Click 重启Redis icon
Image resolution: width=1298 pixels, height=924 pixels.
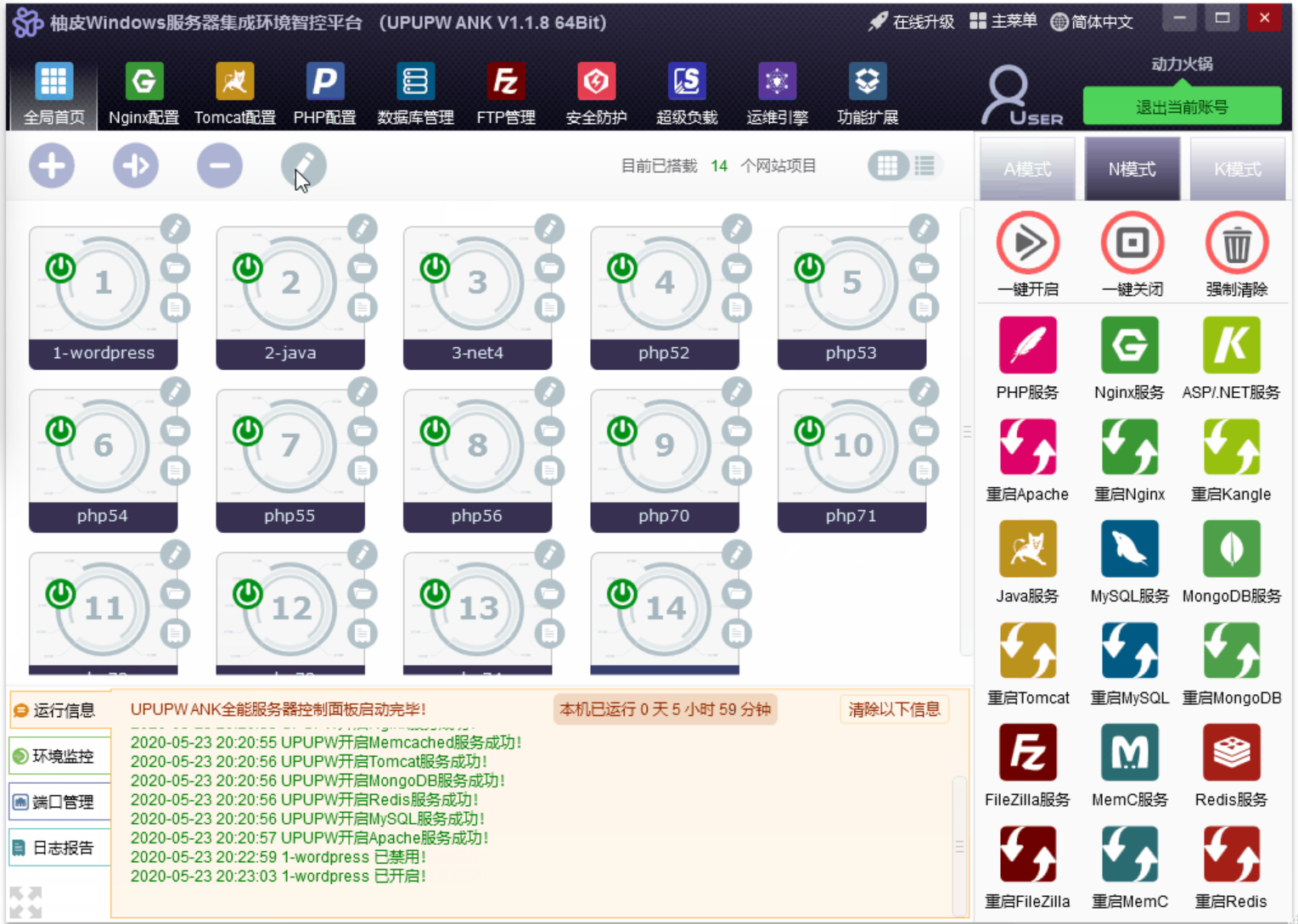pos(1231,854)
